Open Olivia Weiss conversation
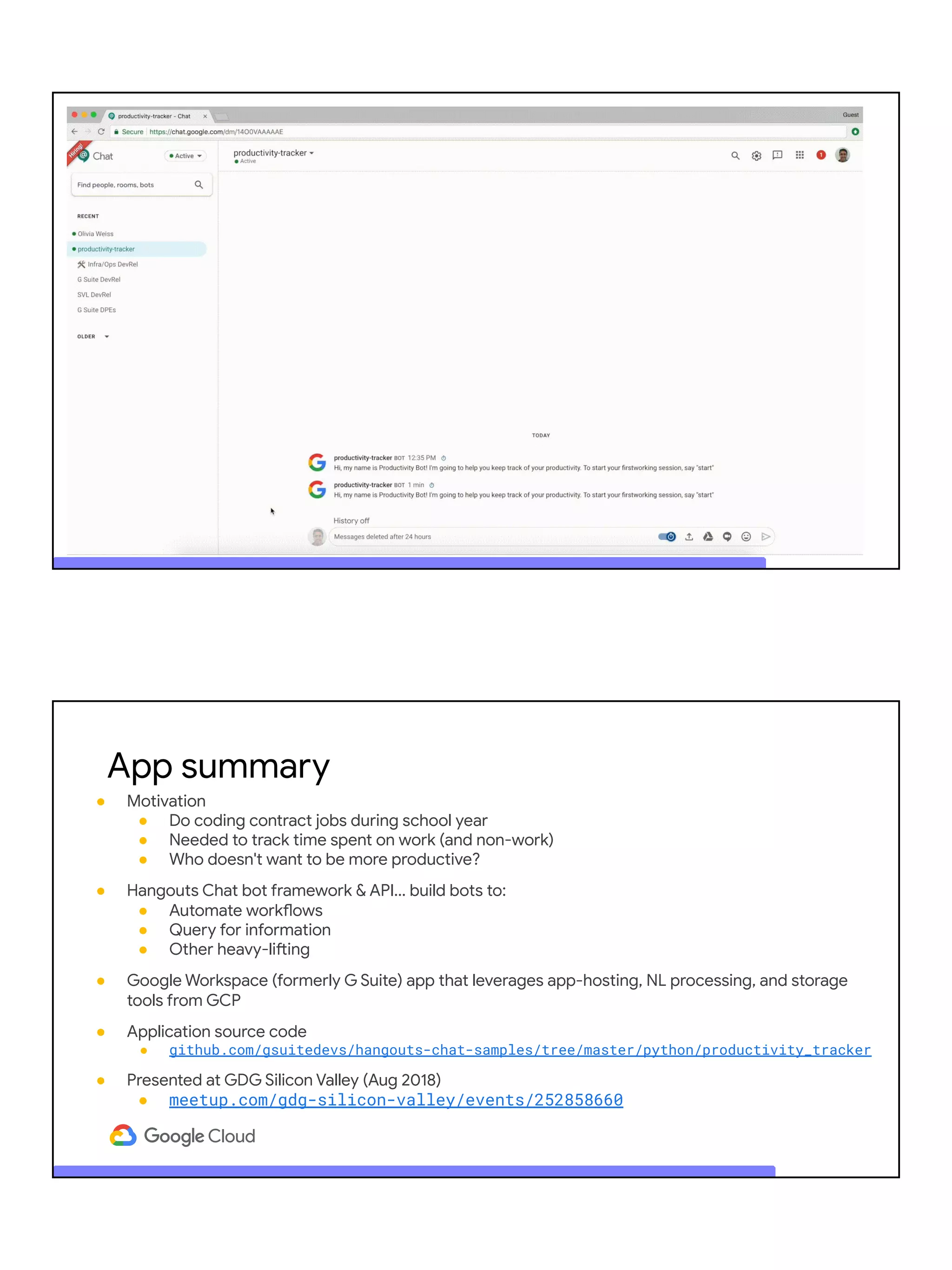952x1270 pixels. click(x=95, y=233)
